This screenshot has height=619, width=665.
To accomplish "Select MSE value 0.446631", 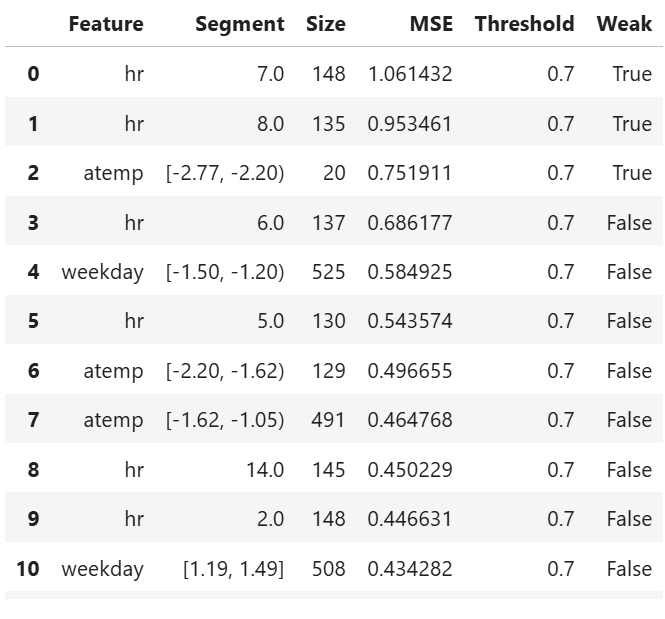I will point(410,519).
